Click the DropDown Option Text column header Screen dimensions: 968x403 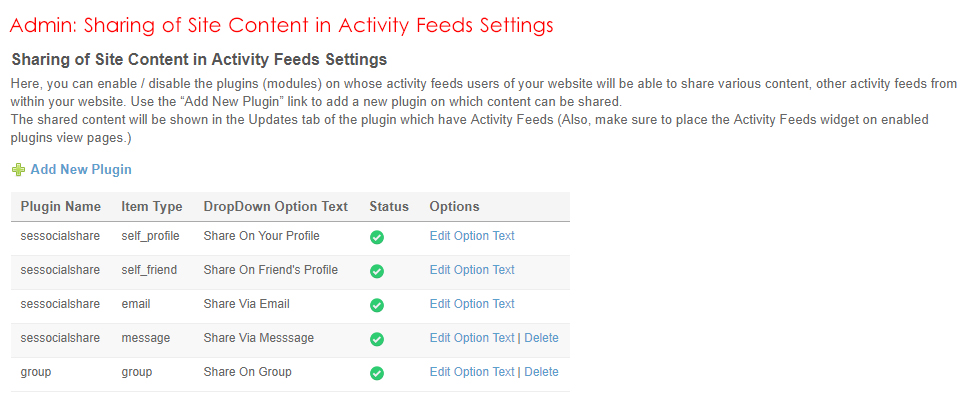[x=276, y=207]
